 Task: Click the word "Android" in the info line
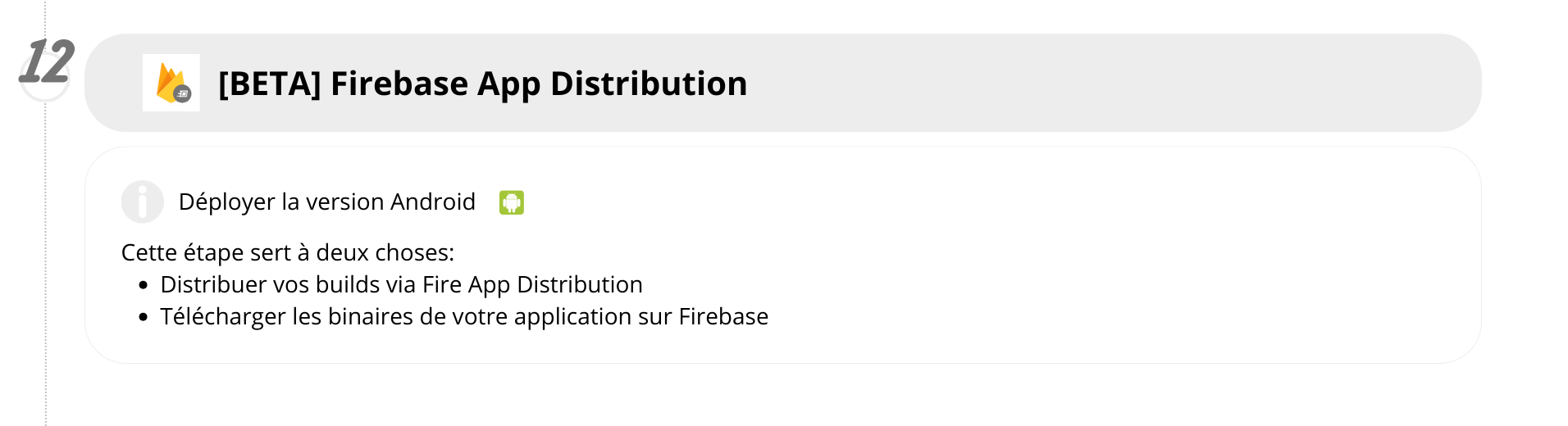coord(432,202)
